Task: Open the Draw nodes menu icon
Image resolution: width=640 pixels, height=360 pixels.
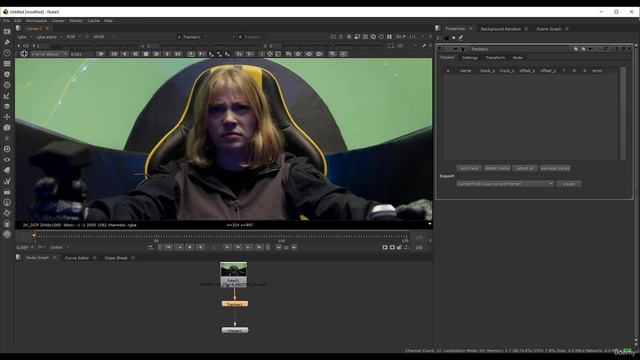Action: coord(7,42)
